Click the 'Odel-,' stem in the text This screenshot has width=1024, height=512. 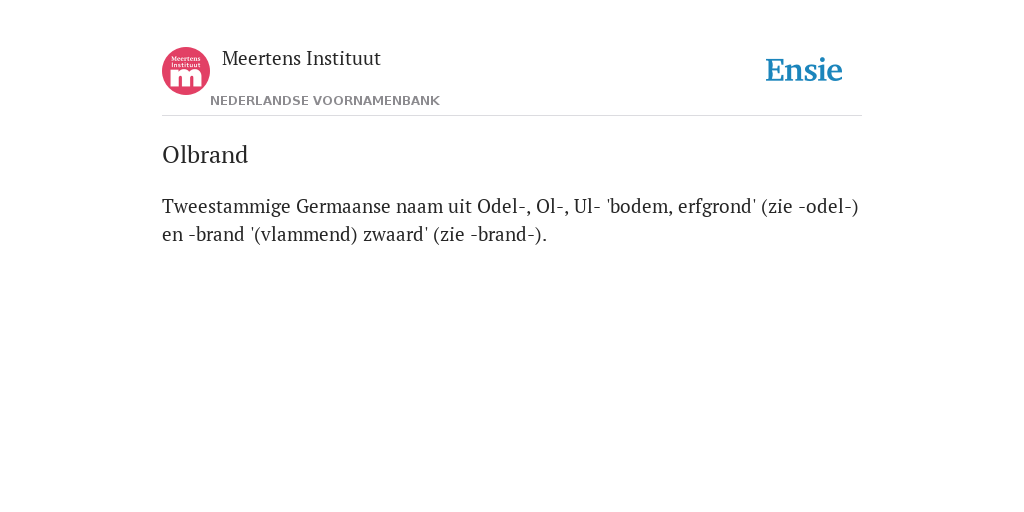(x=504, y=206)
